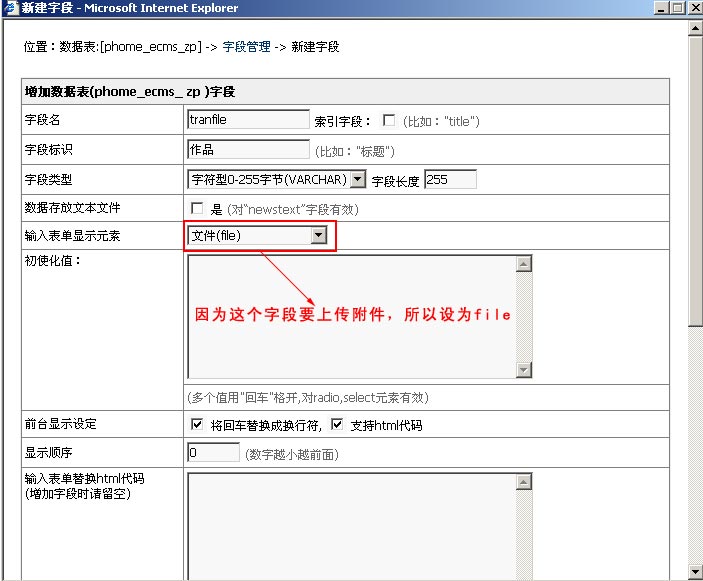Toggle the 支持html代码 checkbox
This screenshot has height=581, width=703.
(337, 425)
